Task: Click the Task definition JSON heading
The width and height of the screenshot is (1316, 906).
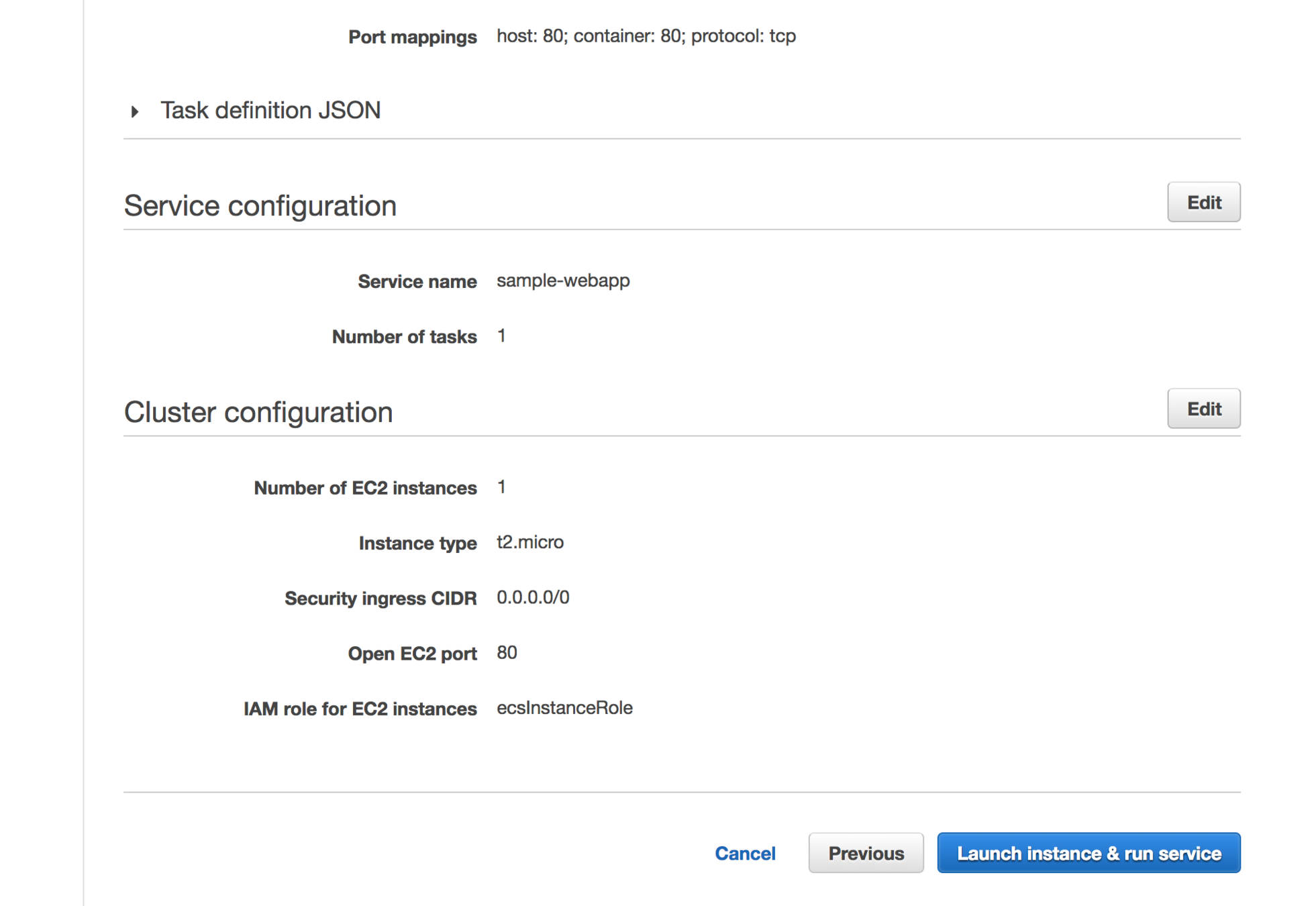Action: 270,110
